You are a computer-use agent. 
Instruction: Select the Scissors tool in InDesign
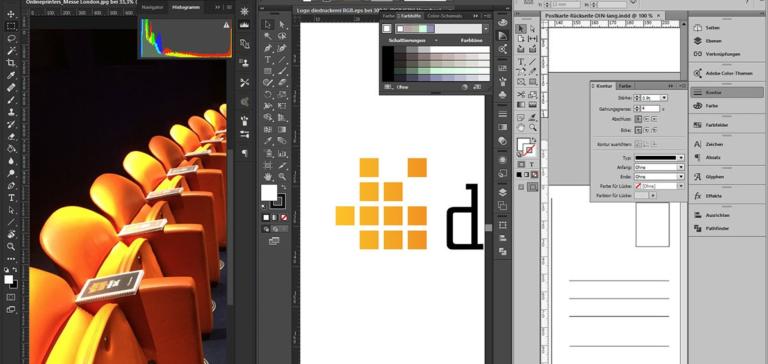[521, 94]
